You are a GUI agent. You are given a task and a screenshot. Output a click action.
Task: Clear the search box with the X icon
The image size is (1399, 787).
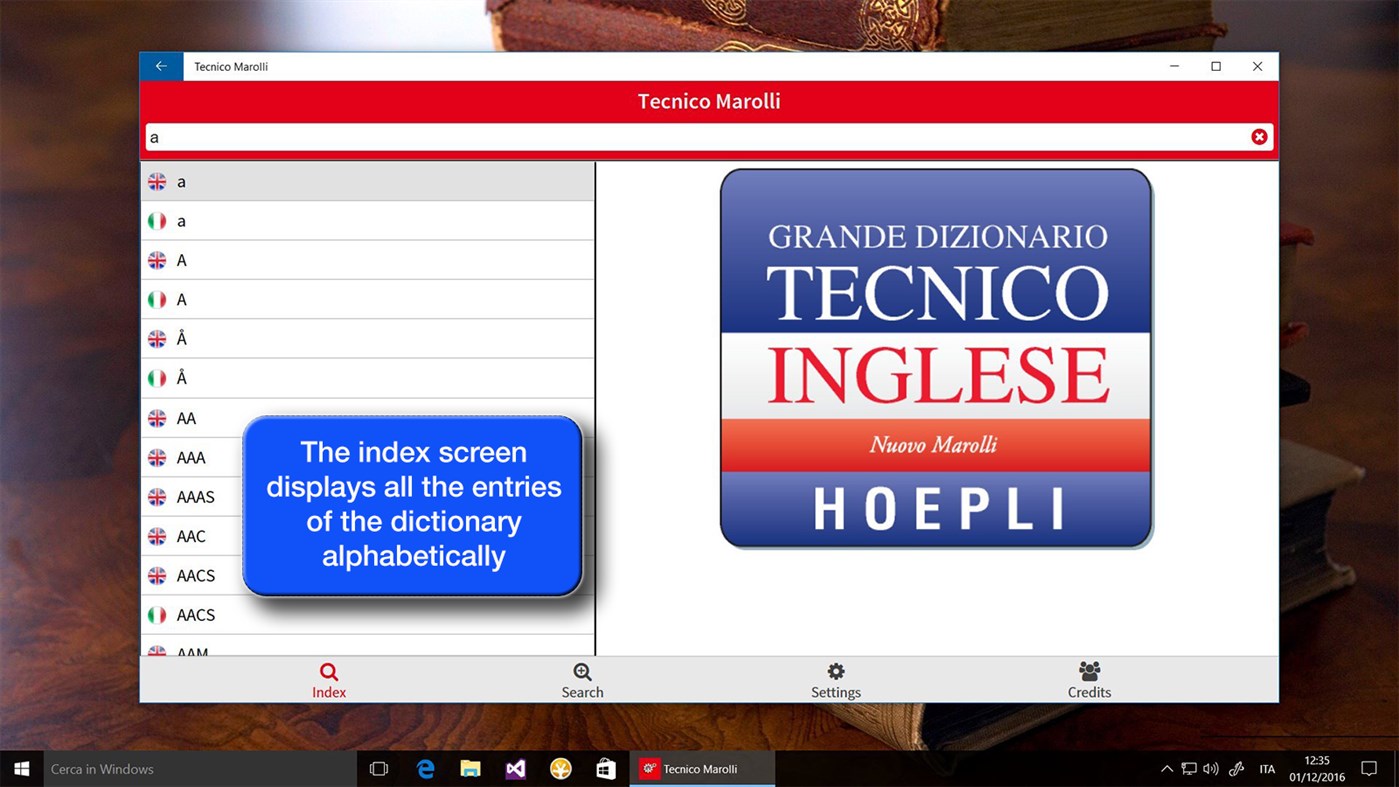[x=1259, y=136]
